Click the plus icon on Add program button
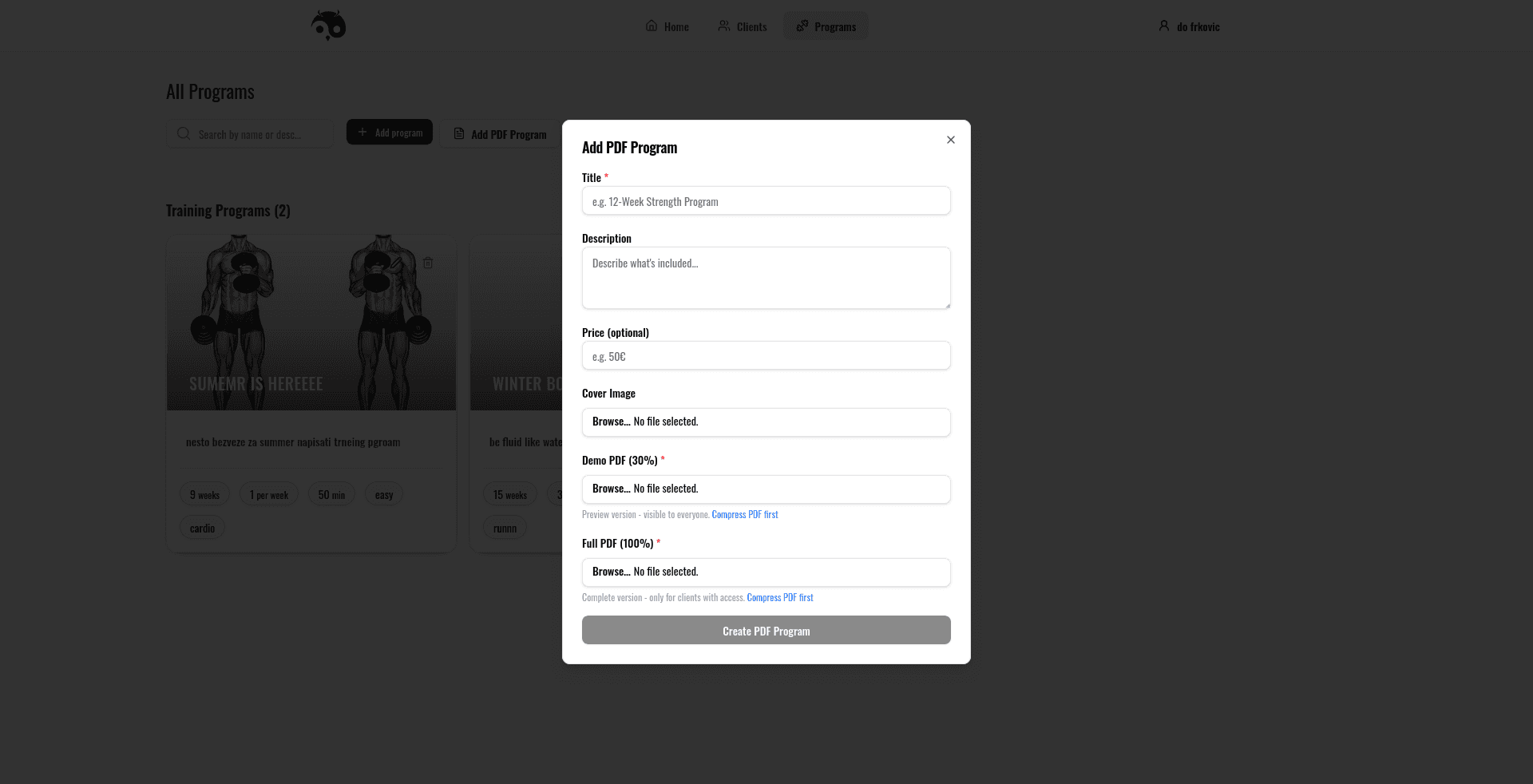Viewport: 1533px width, 784px height. point(363,132)
